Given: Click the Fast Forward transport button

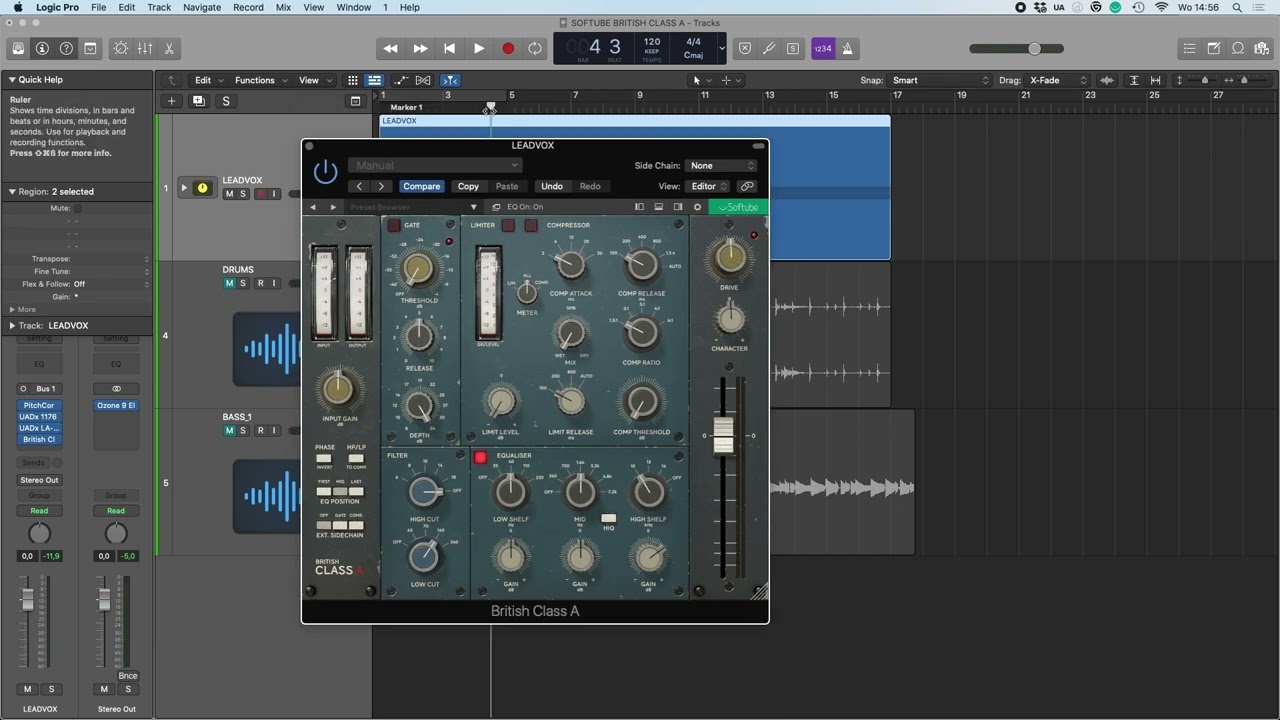Looking at the screenshot, I should pyautogui.click(x=420, y=48).
